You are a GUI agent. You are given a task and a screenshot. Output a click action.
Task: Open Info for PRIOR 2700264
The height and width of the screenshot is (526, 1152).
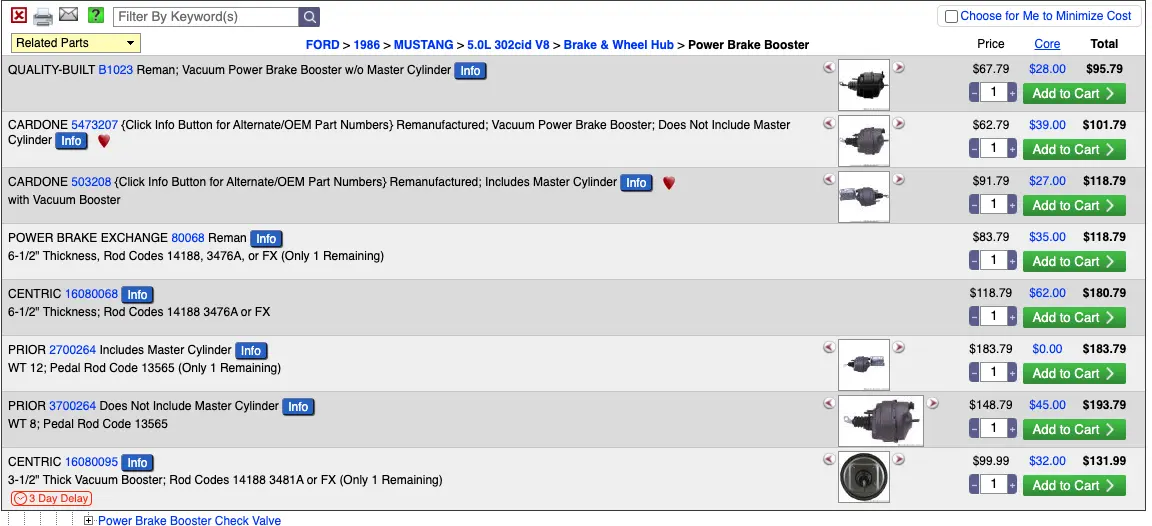coord(251,351)
